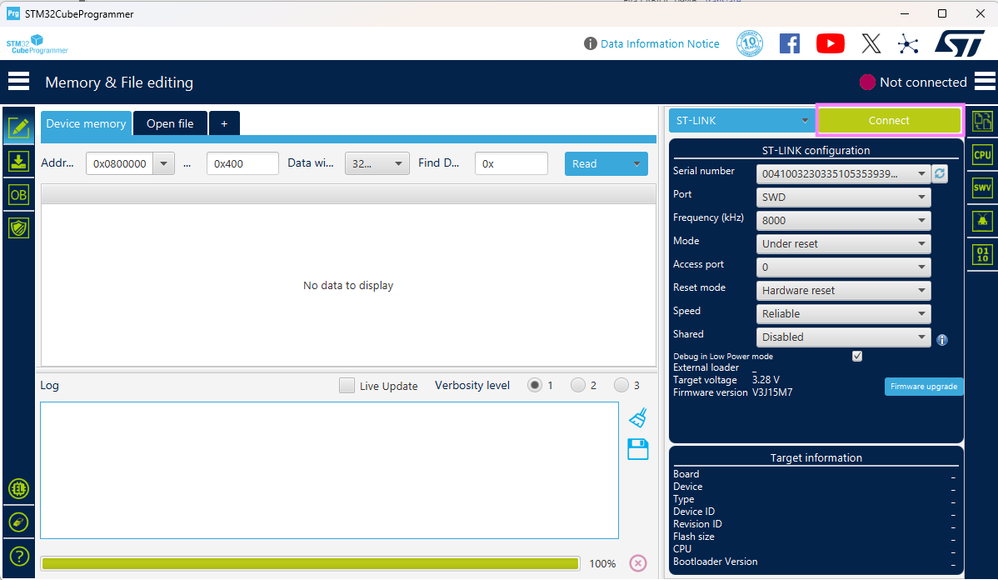Open the Help question mark icon

19,556
